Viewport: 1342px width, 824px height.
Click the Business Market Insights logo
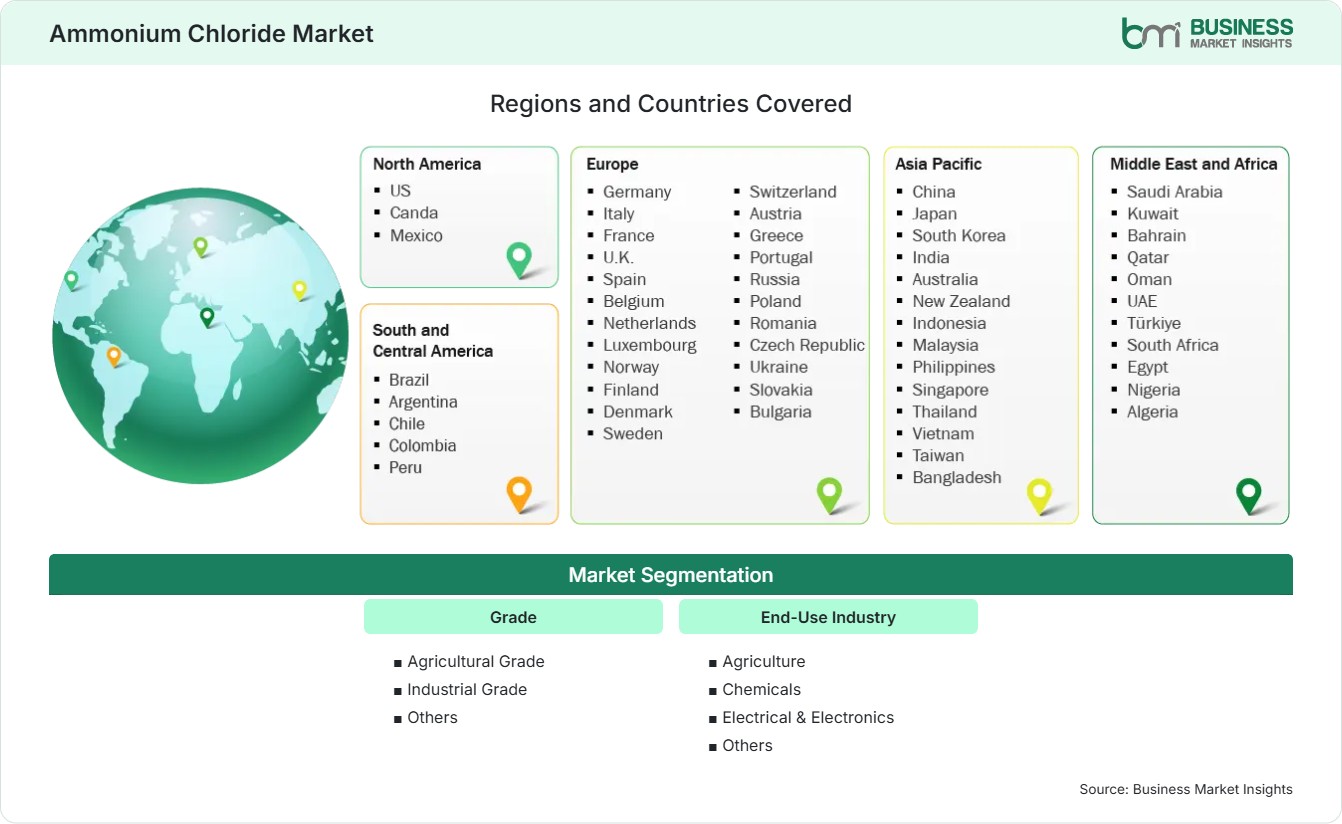coord(1207,33)
